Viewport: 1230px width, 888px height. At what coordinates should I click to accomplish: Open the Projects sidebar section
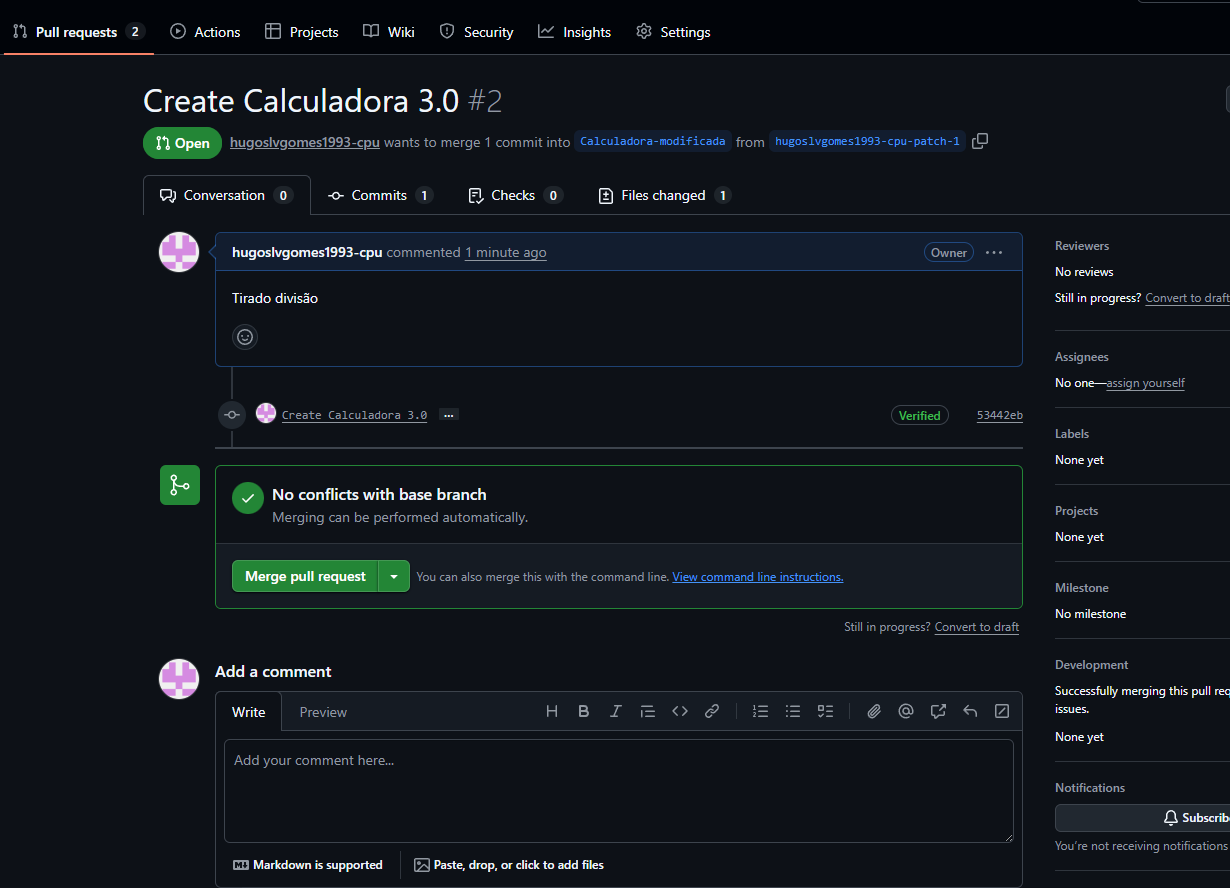(x=1077, y=511)
